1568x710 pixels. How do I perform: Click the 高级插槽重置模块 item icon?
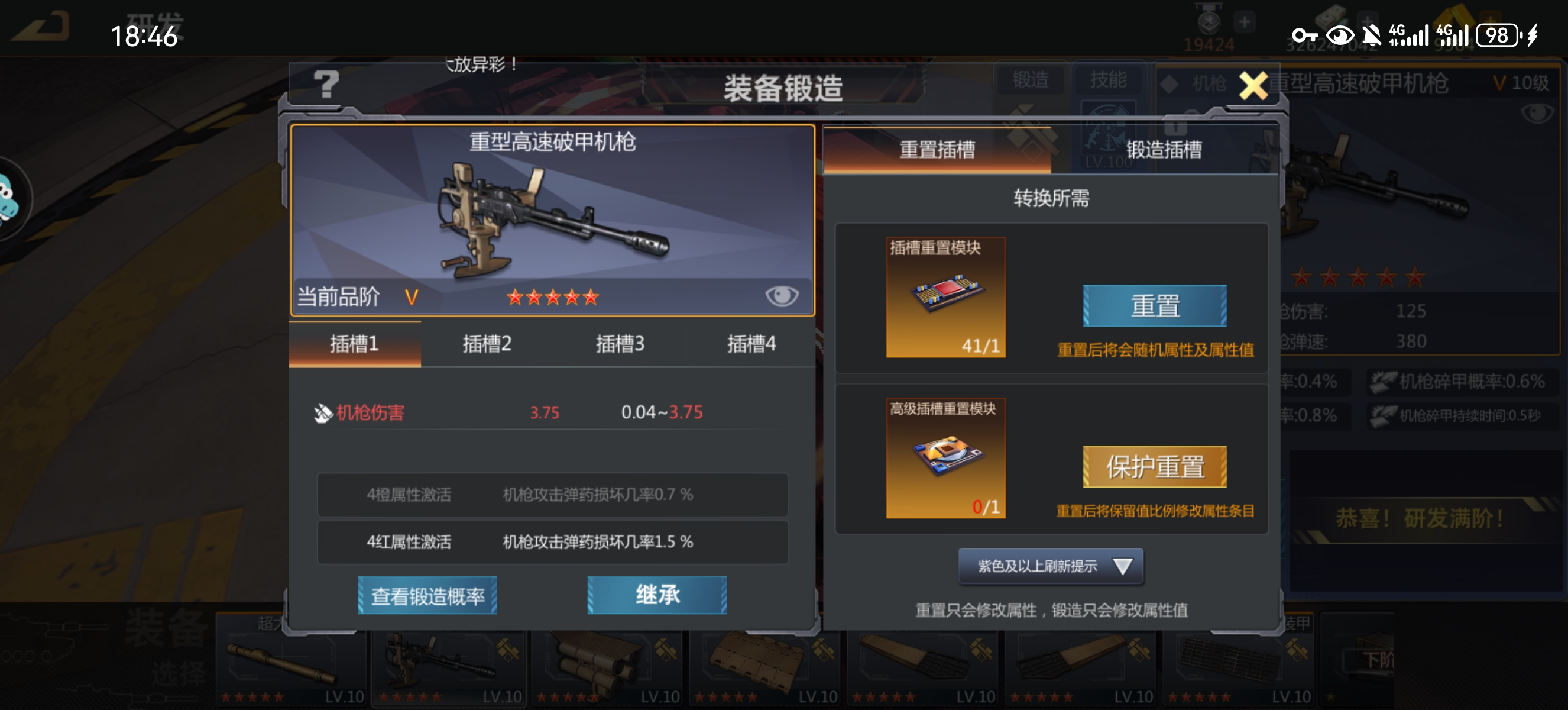coord(945,458)
